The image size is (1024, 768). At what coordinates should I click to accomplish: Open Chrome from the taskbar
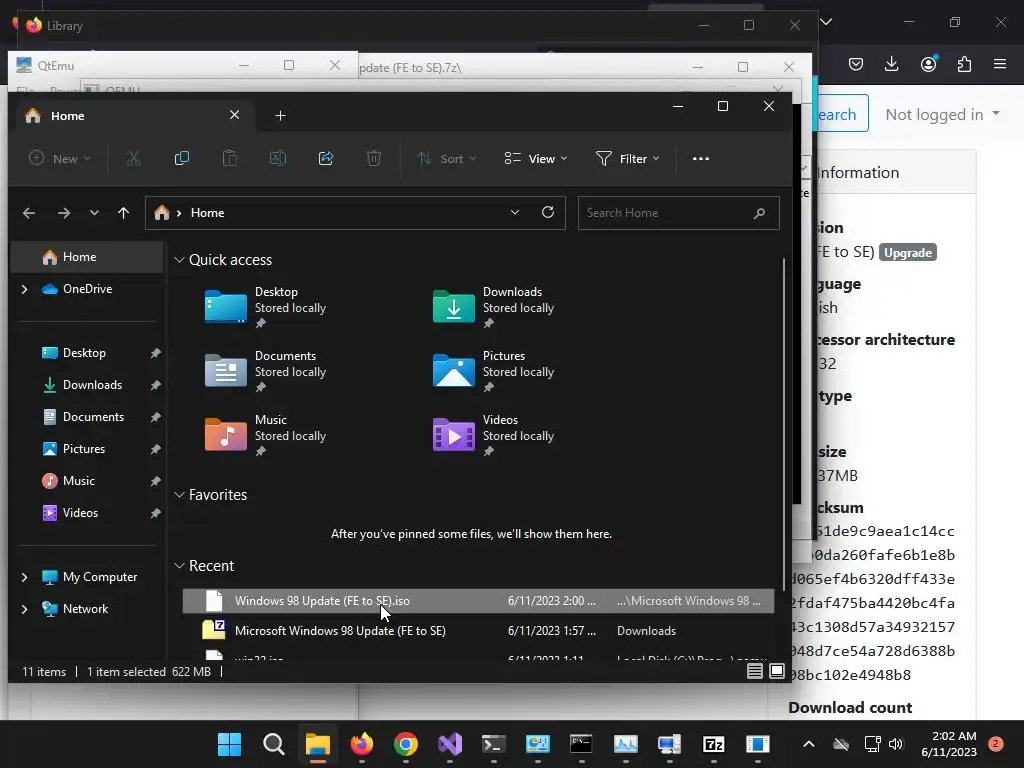(406, 744)
